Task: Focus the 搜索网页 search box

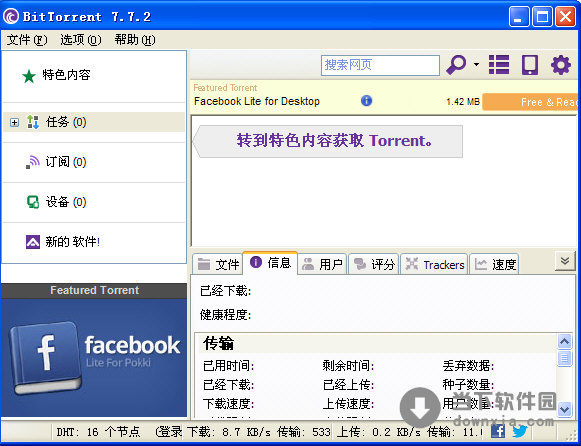Action: coord(380,65)
